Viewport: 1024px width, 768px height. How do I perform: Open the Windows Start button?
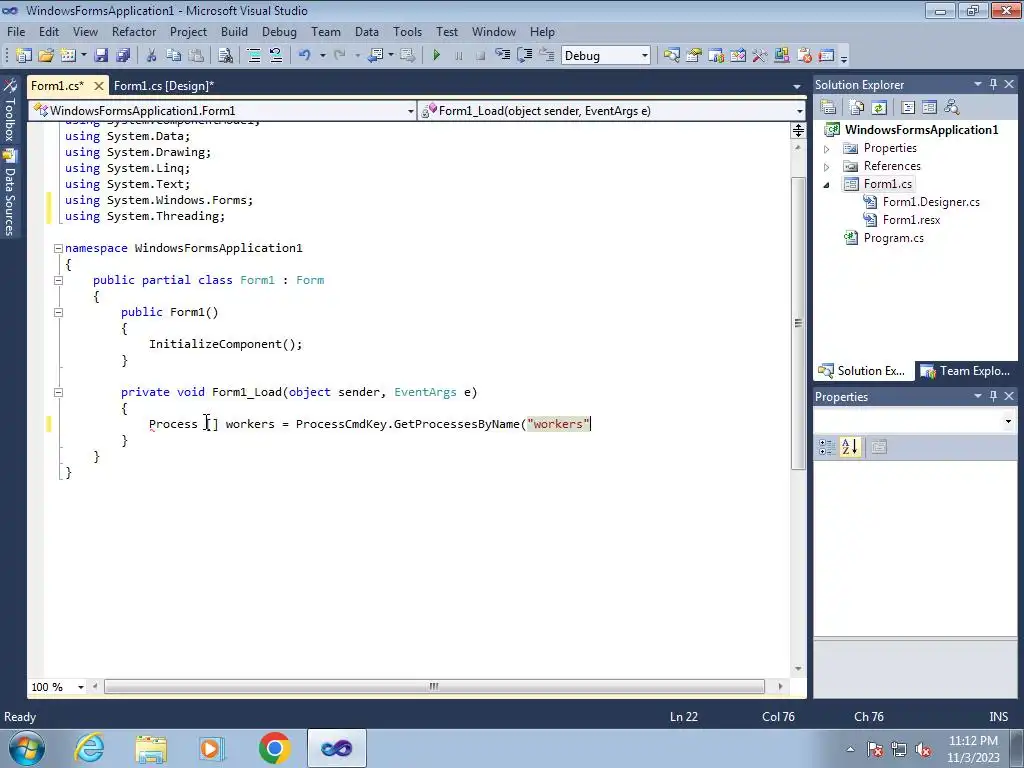27,748
